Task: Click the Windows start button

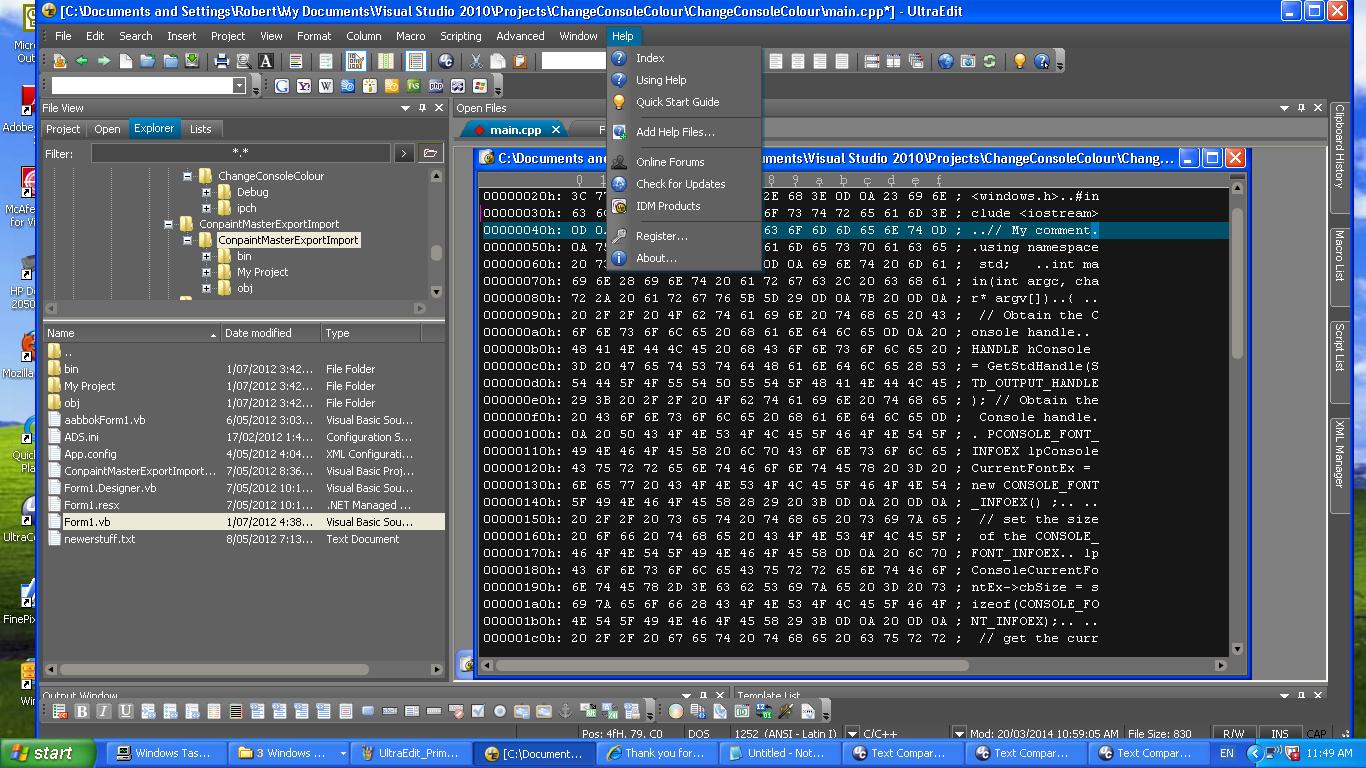Action: pos(42,753)
